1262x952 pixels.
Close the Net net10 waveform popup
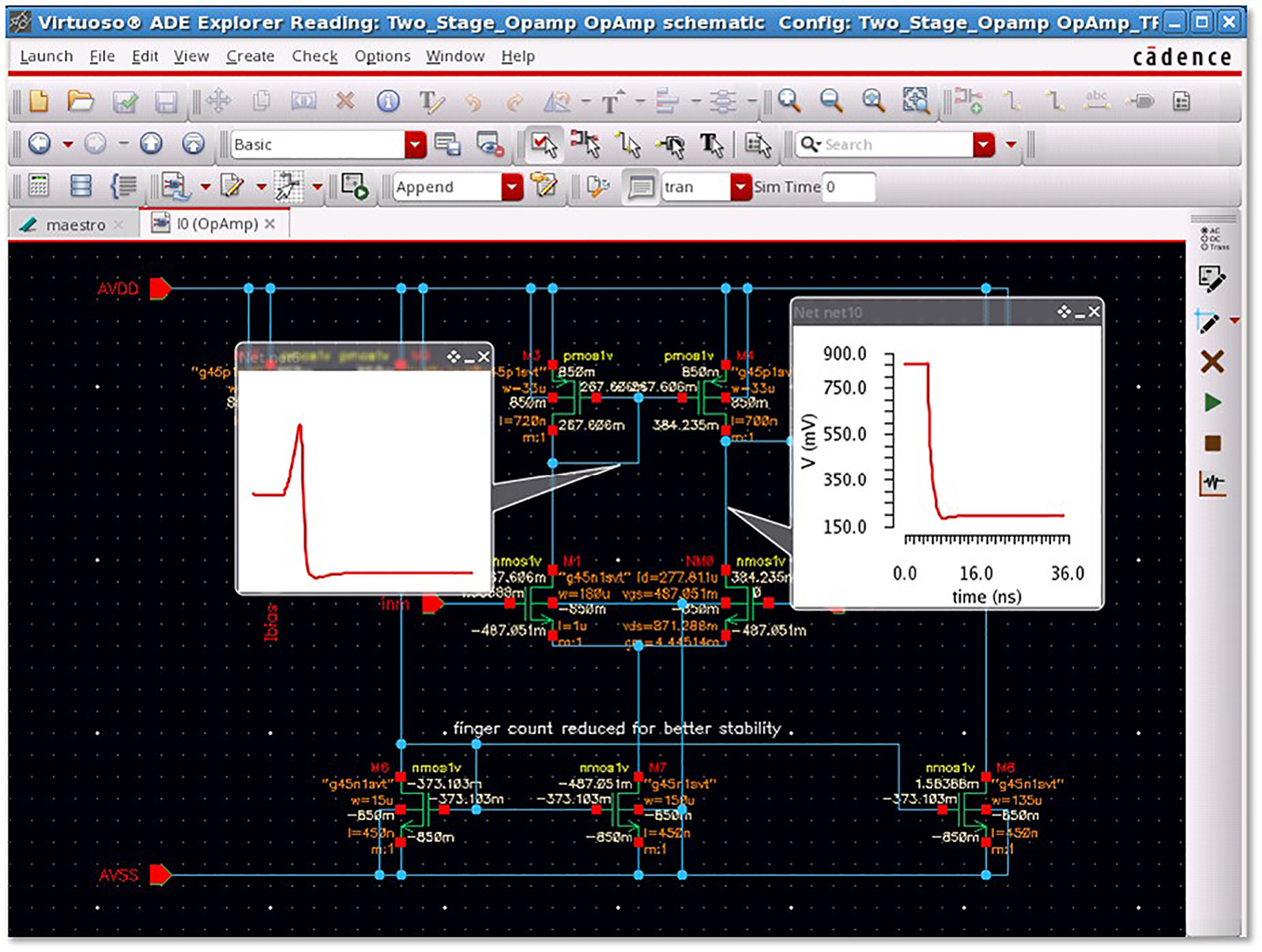tap(1094, 313)
